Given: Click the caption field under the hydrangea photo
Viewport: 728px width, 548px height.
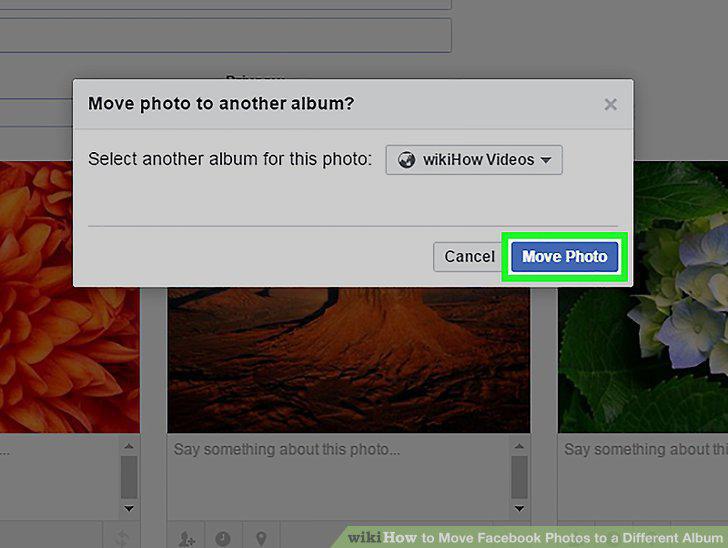Looking at the screenshot, I should tap(643, 477).
